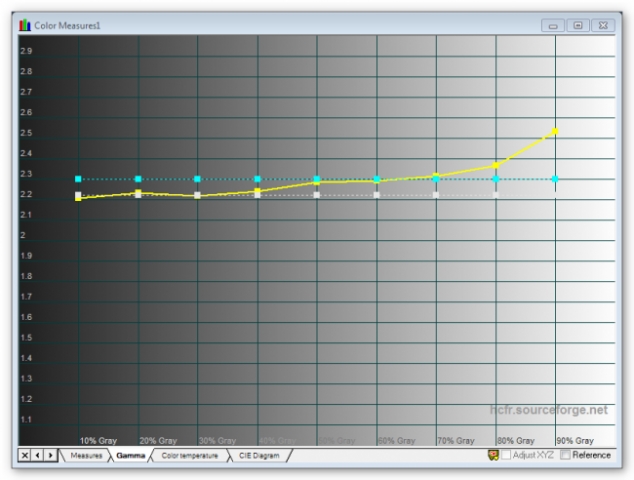Viewport: 634px width, 480px height.
Task: Click the cyan reference marker at 10% Gray
Action: 78,179
